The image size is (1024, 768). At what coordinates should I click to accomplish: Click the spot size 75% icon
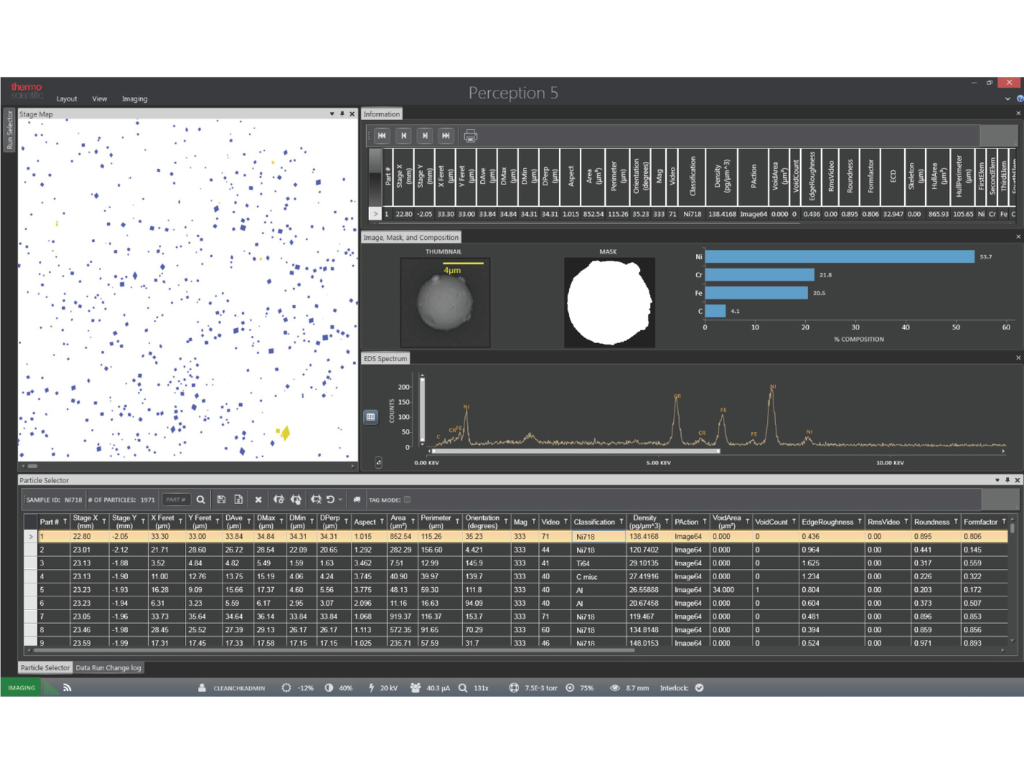click(x=570, y=688)
